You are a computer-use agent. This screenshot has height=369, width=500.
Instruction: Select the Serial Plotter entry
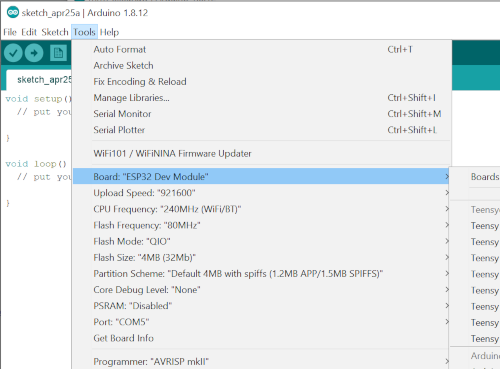pyautogui.click(x=261, y=130)
